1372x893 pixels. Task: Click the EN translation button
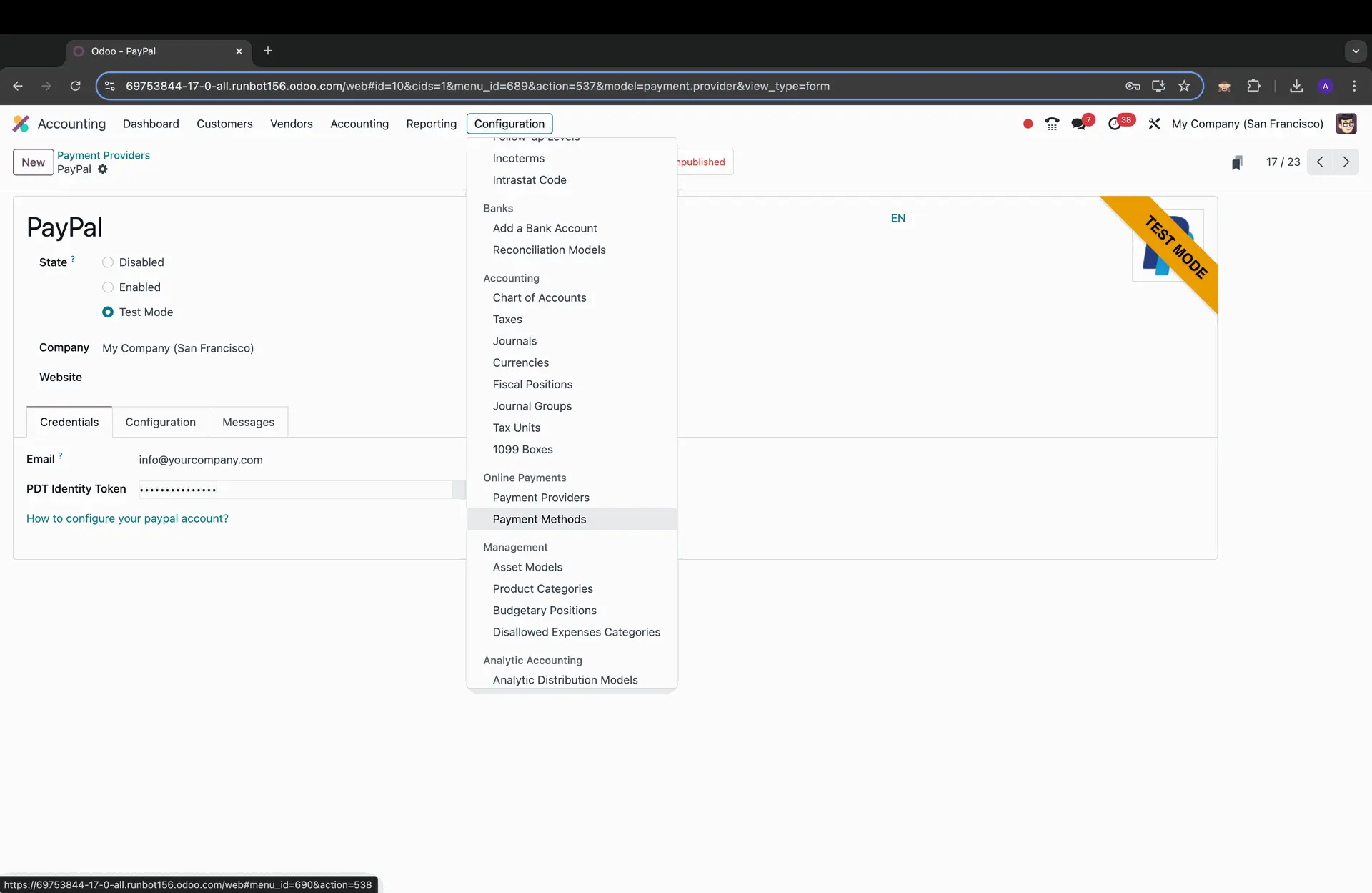click(898, 218)
